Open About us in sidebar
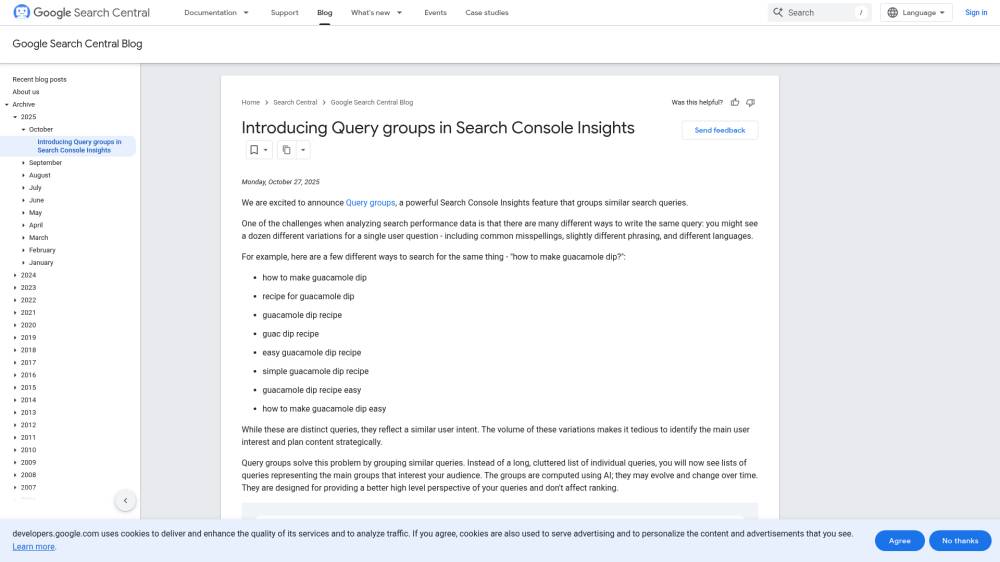Viewport: 1000px width, 562px height. click(26, 92)
